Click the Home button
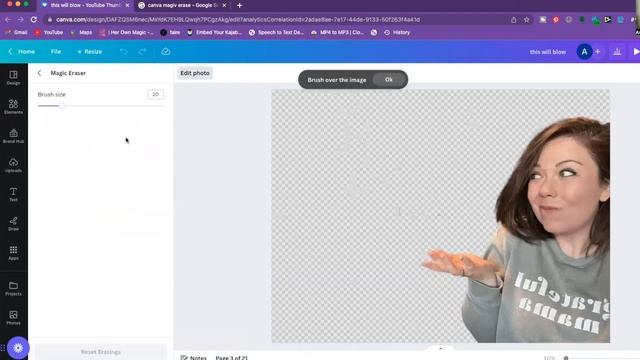 (x=22, y=52)
